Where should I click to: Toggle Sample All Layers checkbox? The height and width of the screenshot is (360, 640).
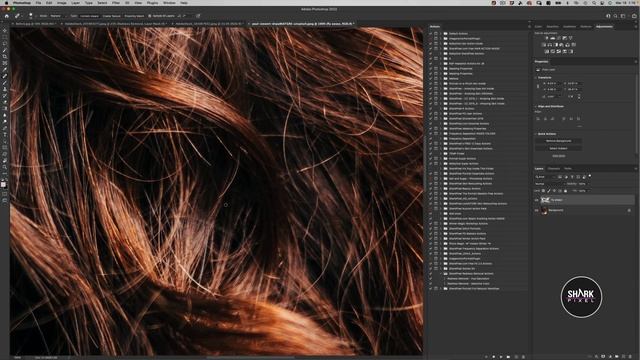click(x=150, y=16)
